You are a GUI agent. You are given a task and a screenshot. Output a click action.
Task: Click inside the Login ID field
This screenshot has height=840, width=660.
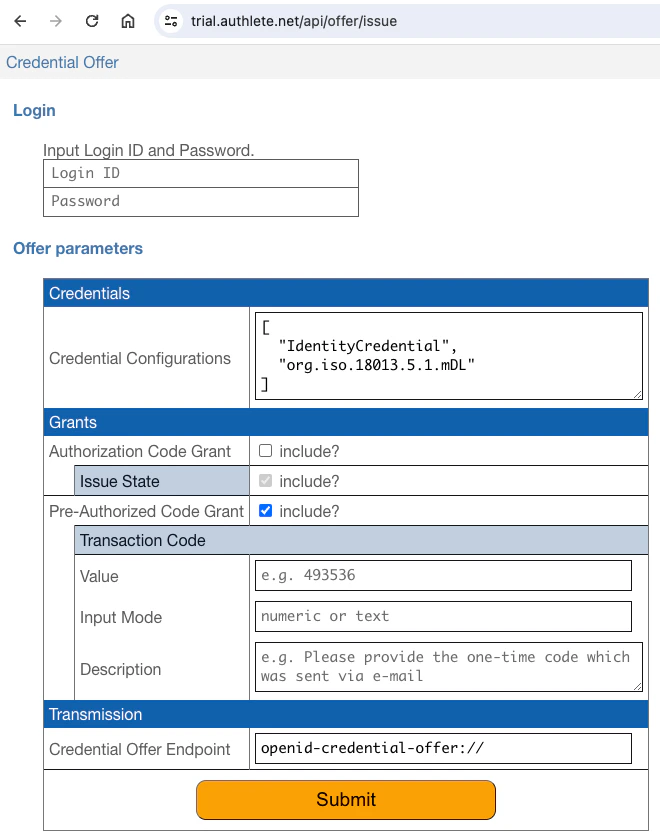200,173
